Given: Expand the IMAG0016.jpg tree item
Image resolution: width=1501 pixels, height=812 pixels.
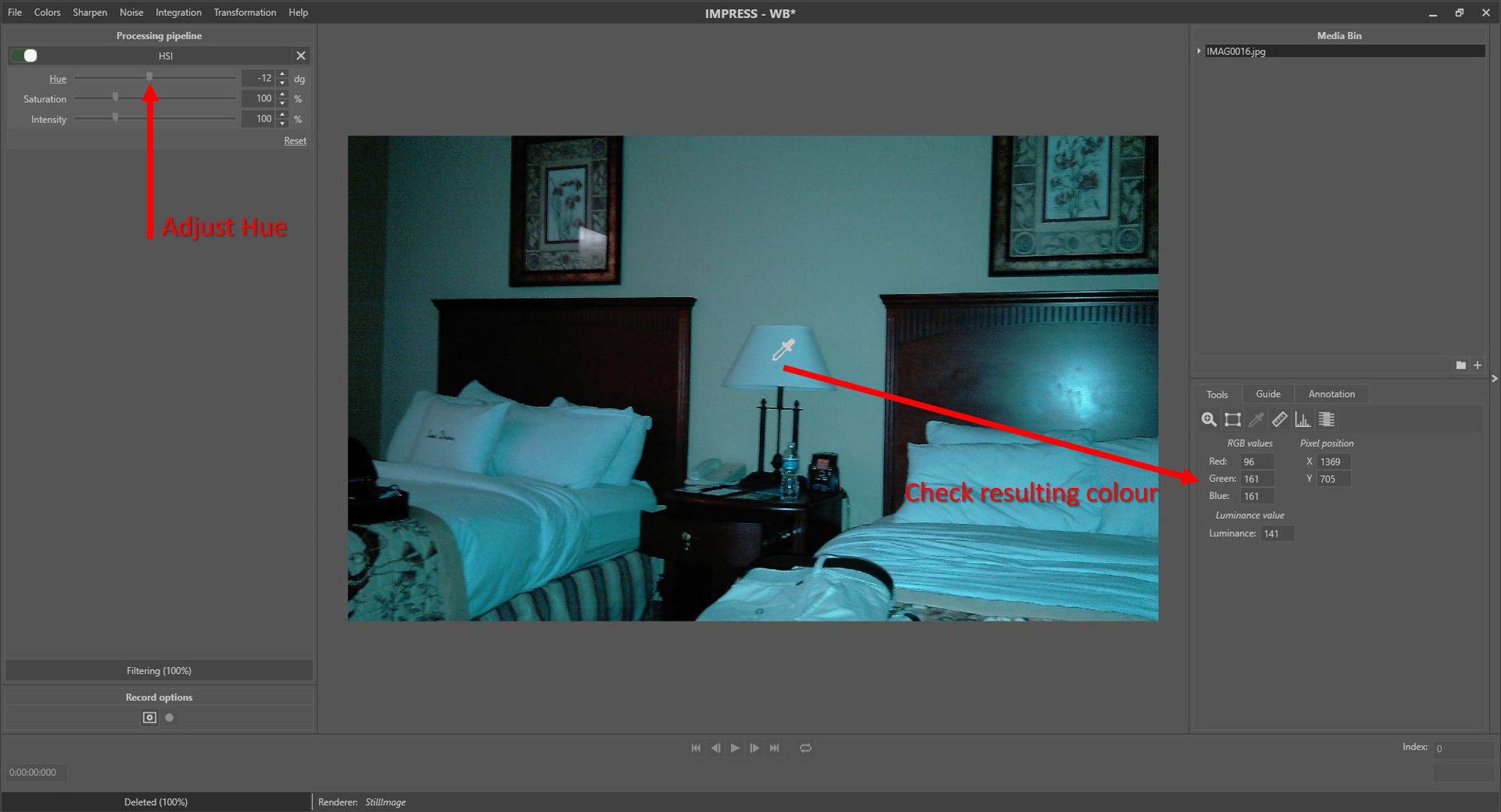Looking at the screenshot, I should 1199,51.
